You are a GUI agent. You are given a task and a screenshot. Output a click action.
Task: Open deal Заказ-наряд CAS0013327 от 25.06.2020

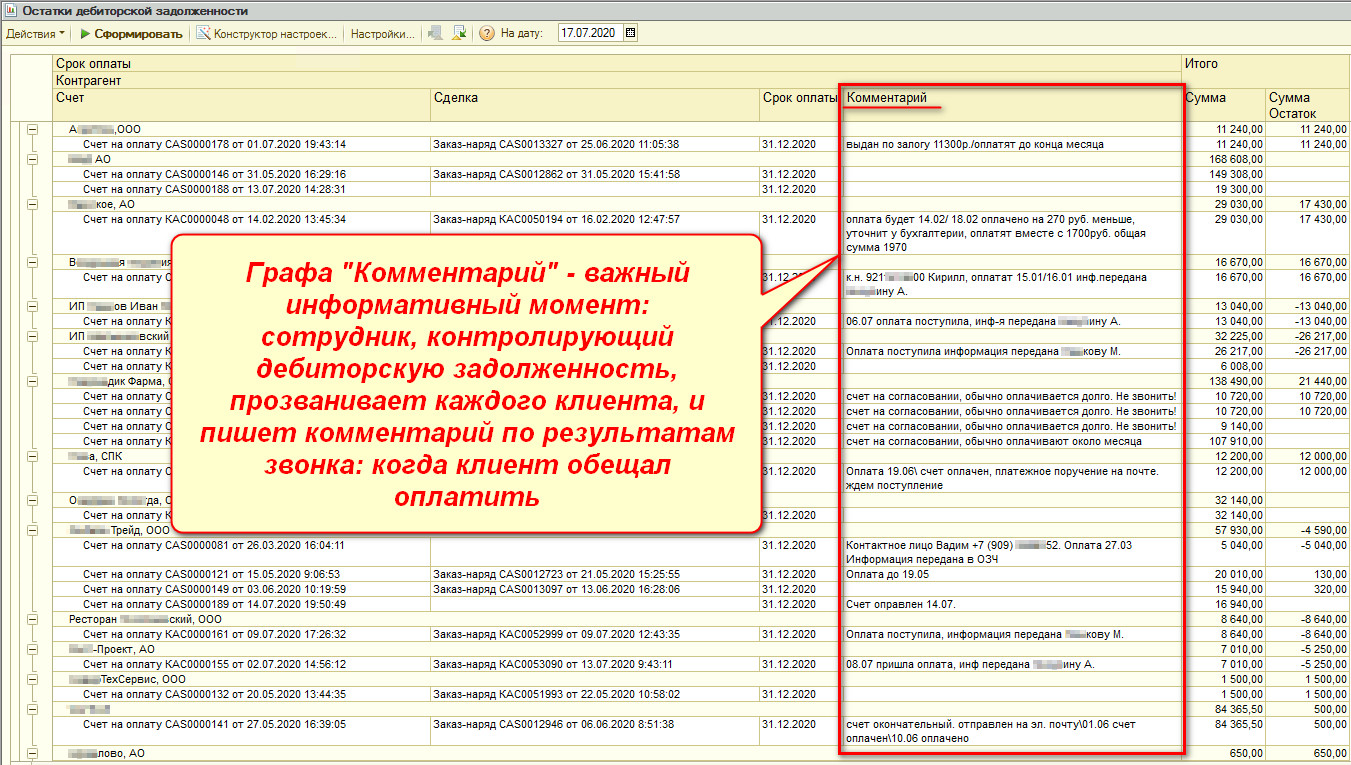[x=556, y=144]
